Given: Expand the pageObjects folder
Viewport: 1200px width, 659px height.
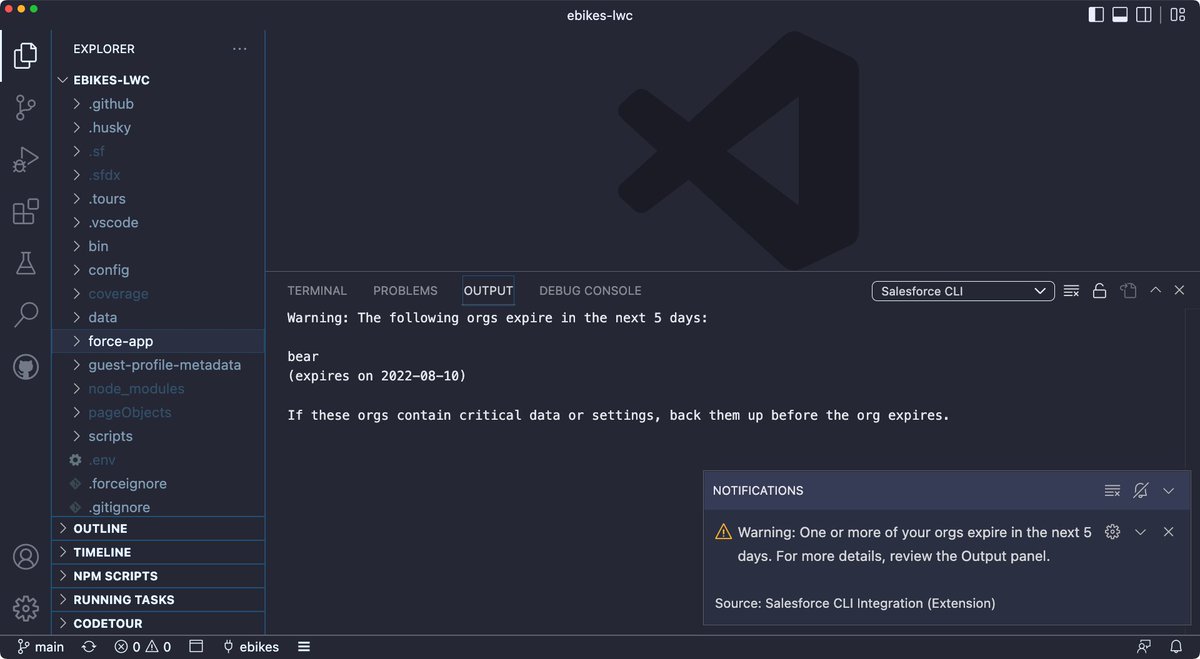Looking at the screenshot, I should click(158, 413).
